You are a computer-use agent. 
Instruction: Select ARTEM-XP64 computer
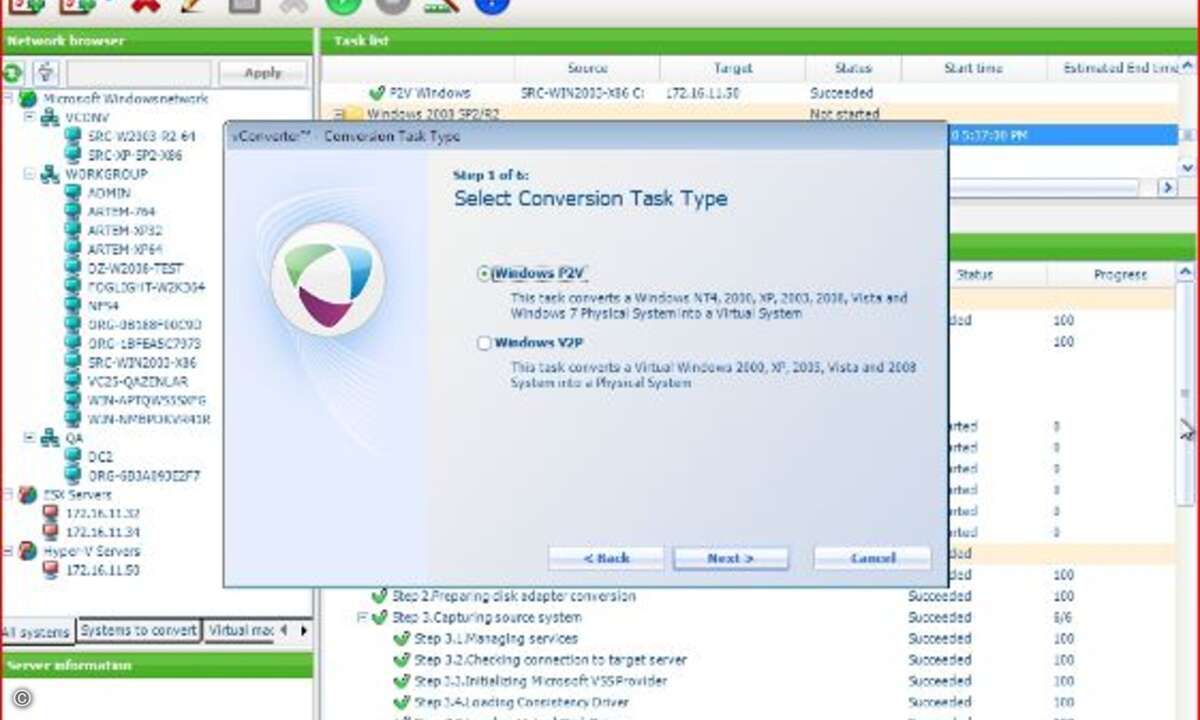pos(125,250)
